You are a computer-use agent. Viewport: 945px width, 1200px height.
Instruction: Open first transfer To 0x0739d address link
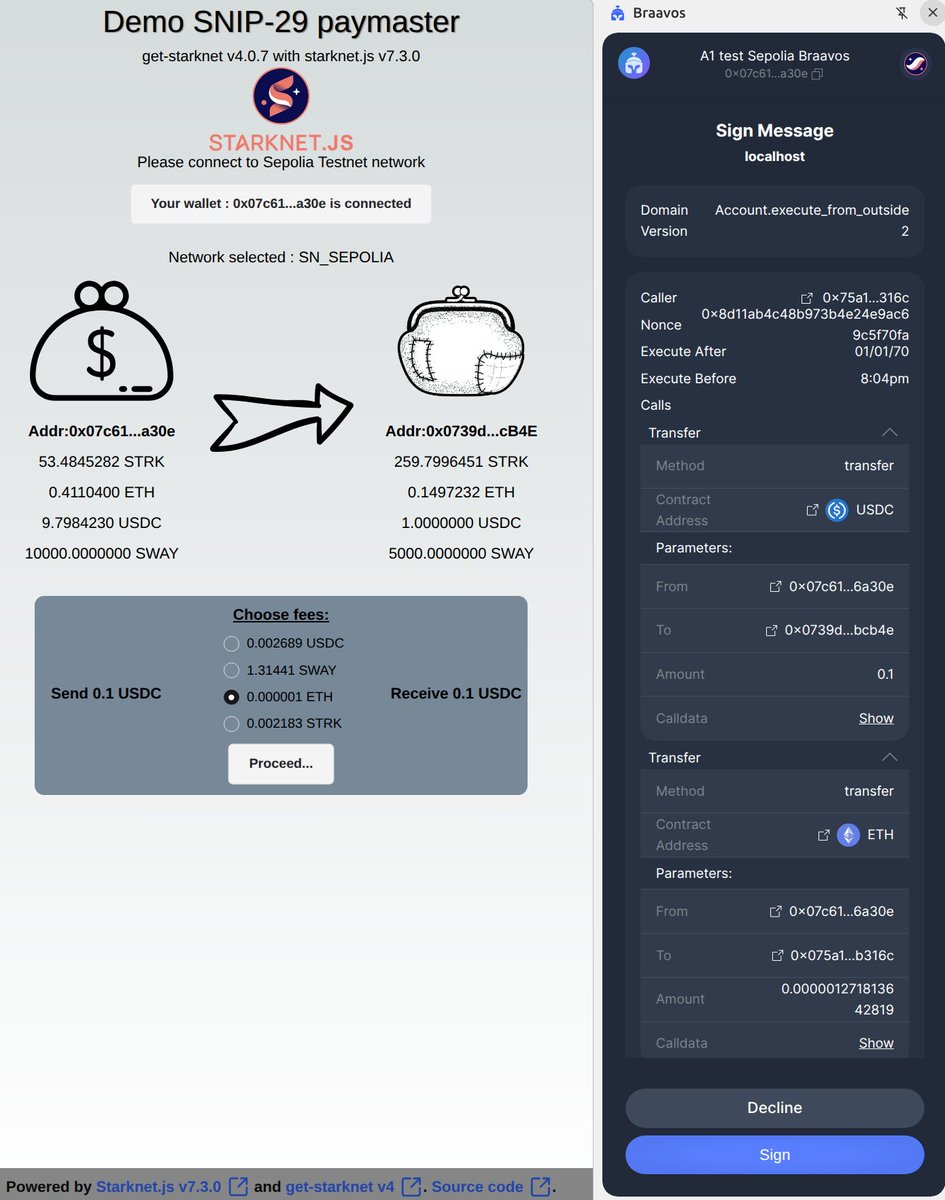point(771,631)
